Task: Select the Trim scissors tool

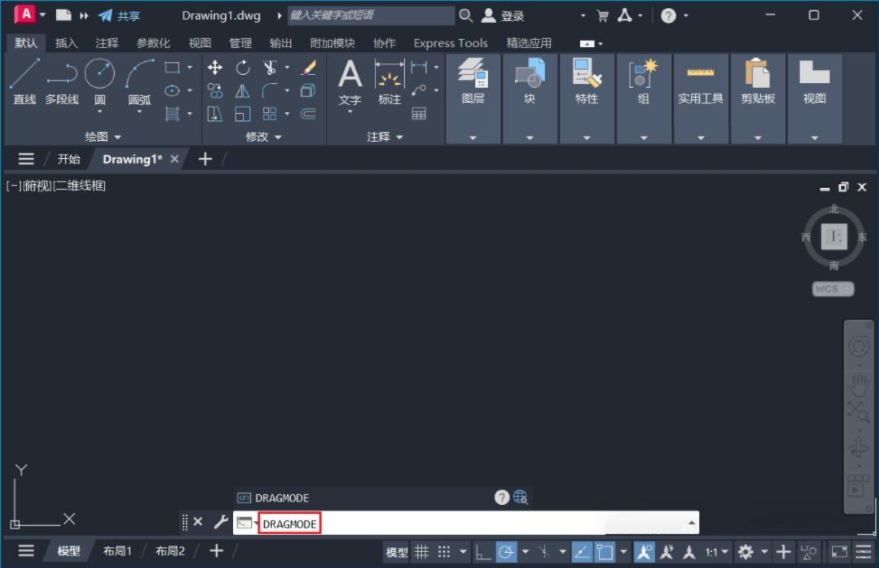Action: click(x=270, y=68)
